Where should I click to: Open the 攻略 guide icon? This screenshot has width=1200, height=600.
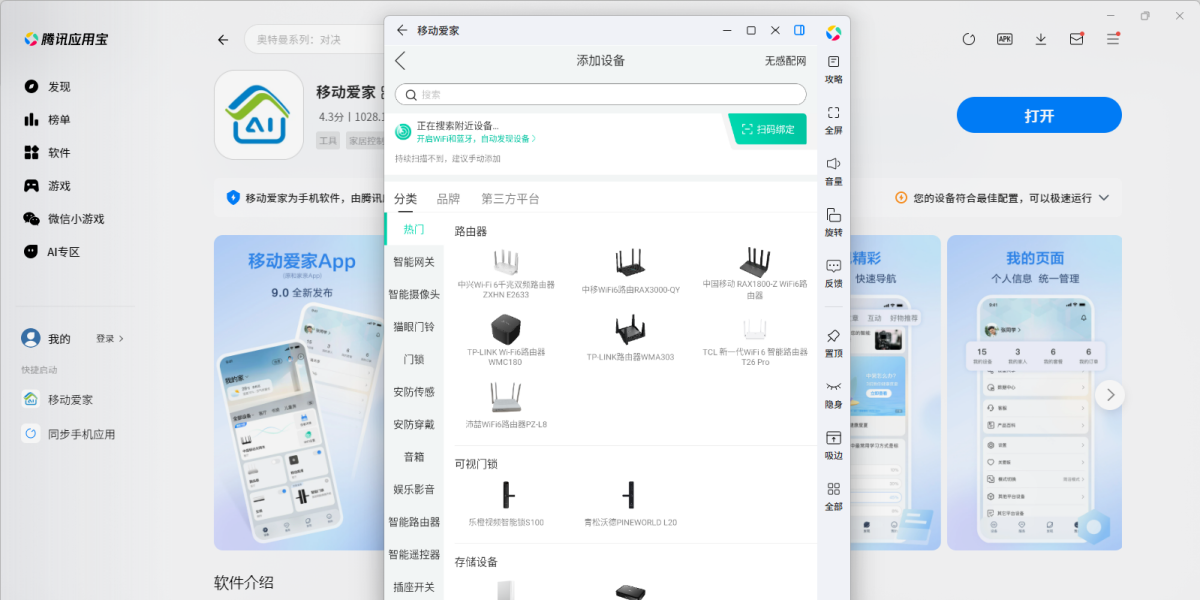tap(833, 63)
